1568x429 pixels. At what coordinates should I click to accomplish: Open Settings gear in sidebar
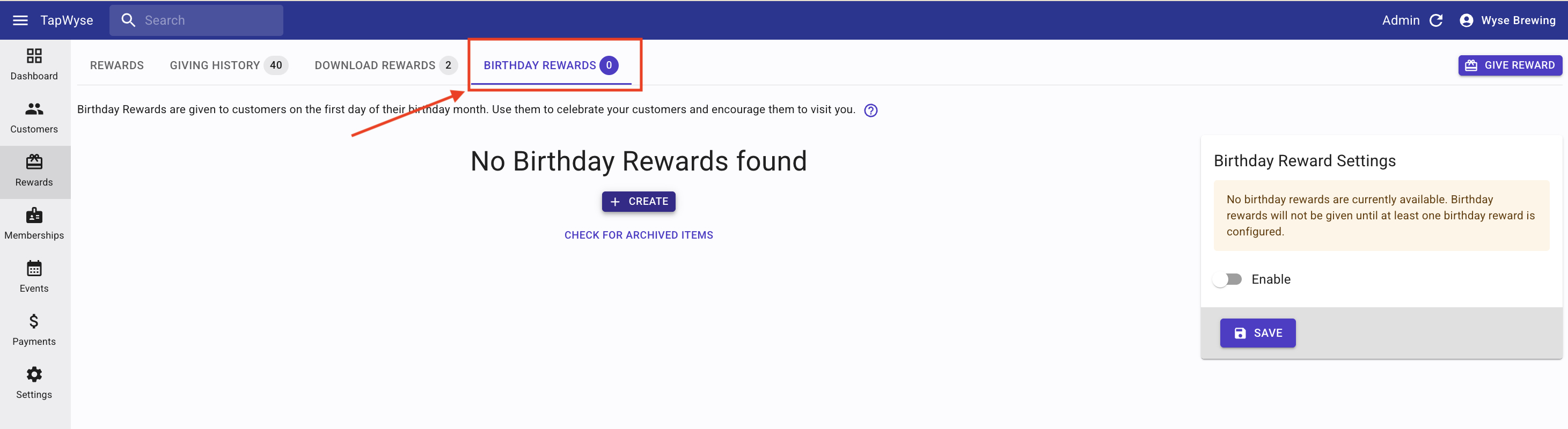point(34,375)
